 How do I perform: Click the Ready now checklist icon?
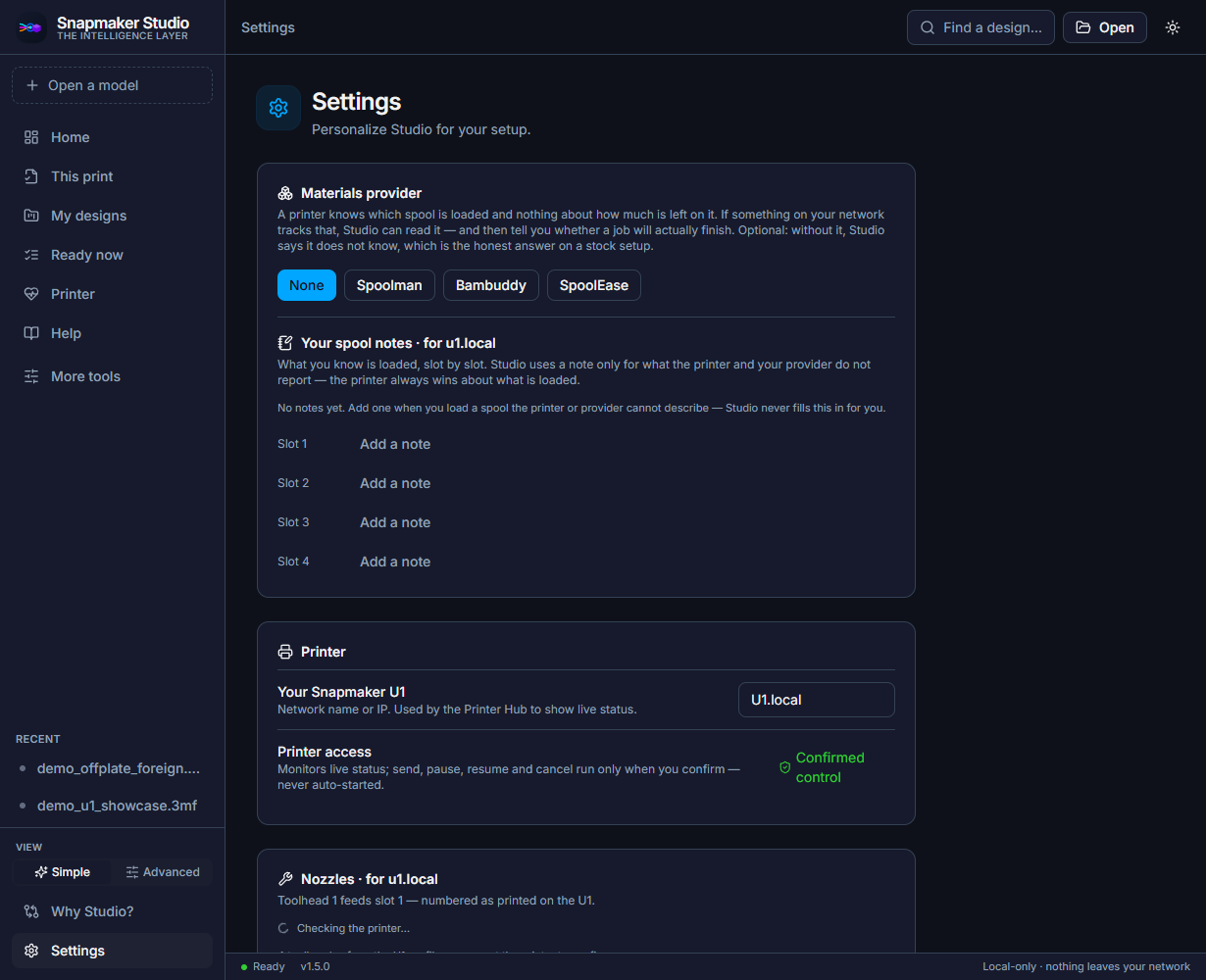(x=31, y=255)
